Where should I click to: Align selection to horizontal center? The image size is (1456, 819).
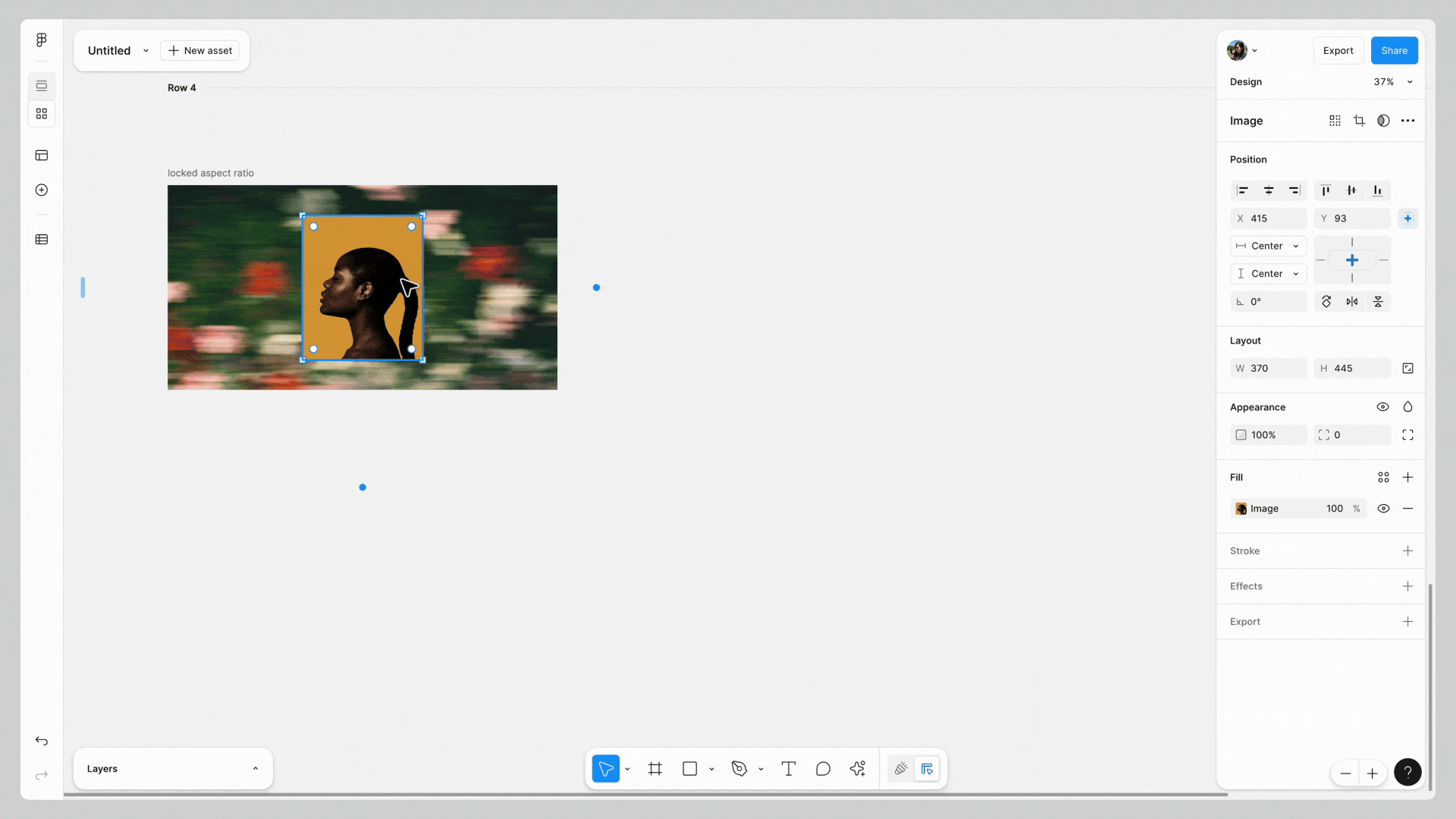1269,190
